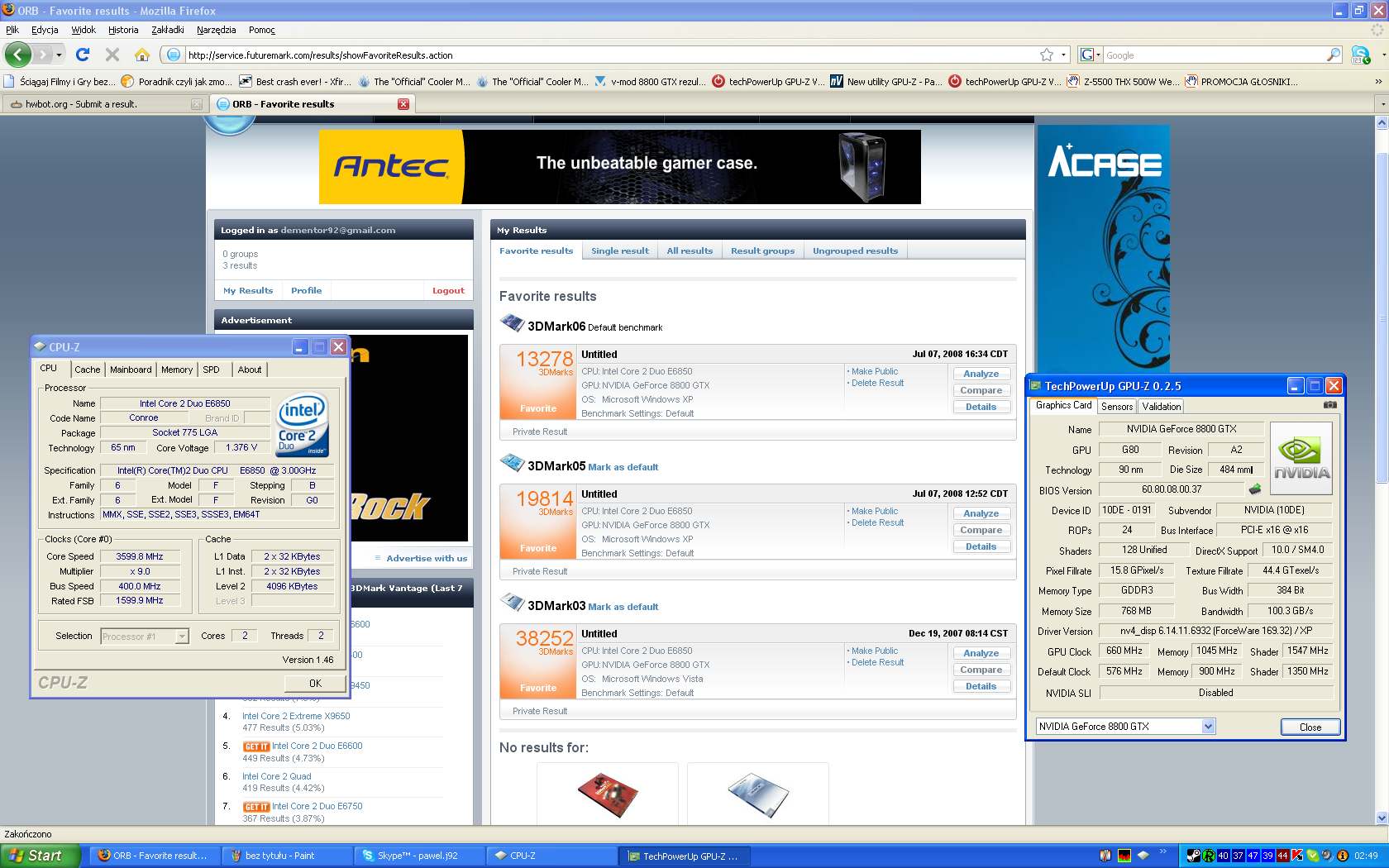
Task: Open the Profile link
Action: [x=306, y=290]
